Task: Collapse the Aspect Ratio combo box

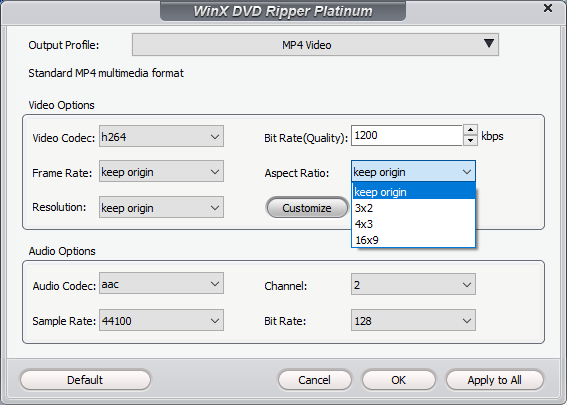Action: 413,171
